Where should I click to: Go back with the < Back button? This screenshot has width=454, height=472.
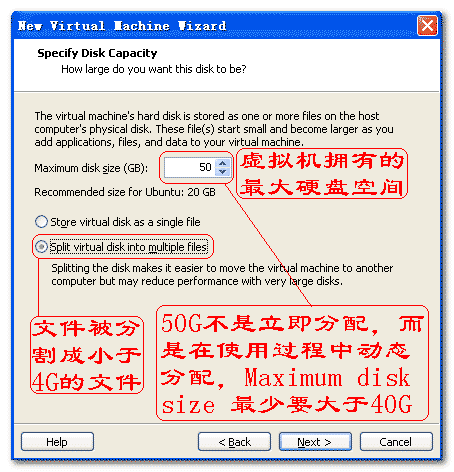click(x=234, y=442)
